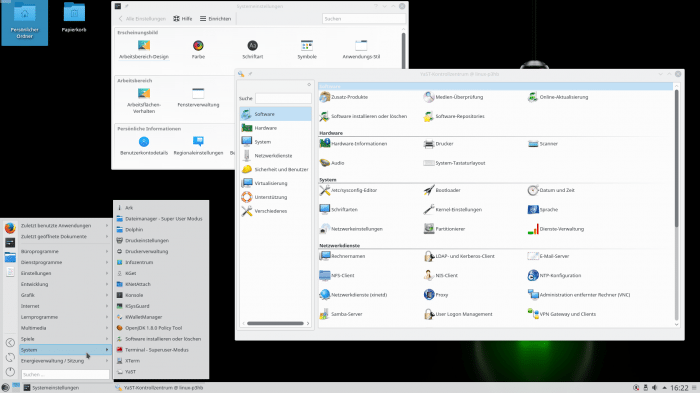Expand Spiele submenu in launcher

click(64, 339)
